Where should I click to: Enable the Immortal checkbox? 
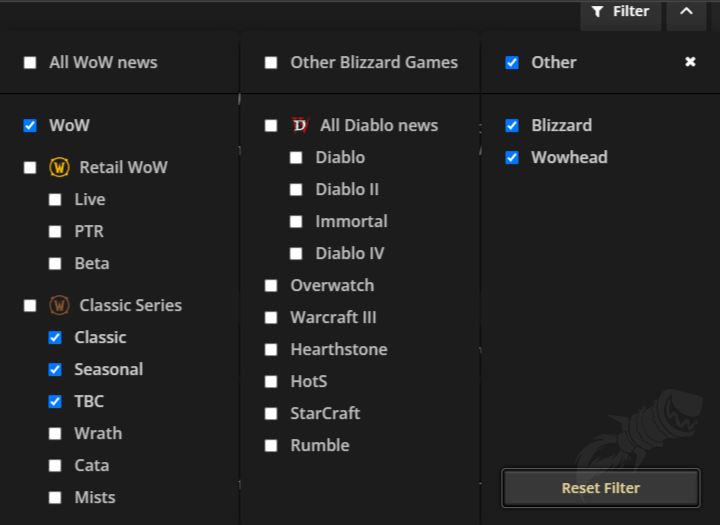click(x=296, y=222)
